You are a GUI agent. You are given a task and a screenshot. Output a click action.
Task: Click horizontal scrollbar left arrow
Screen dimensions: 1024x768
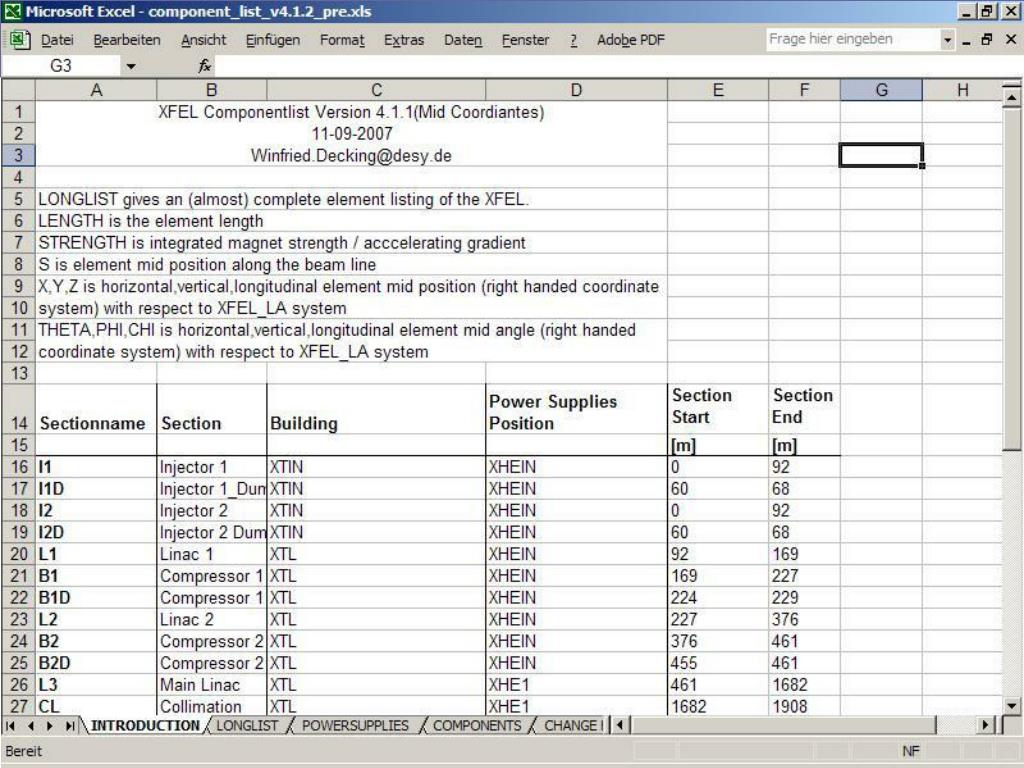pos(619,725)
